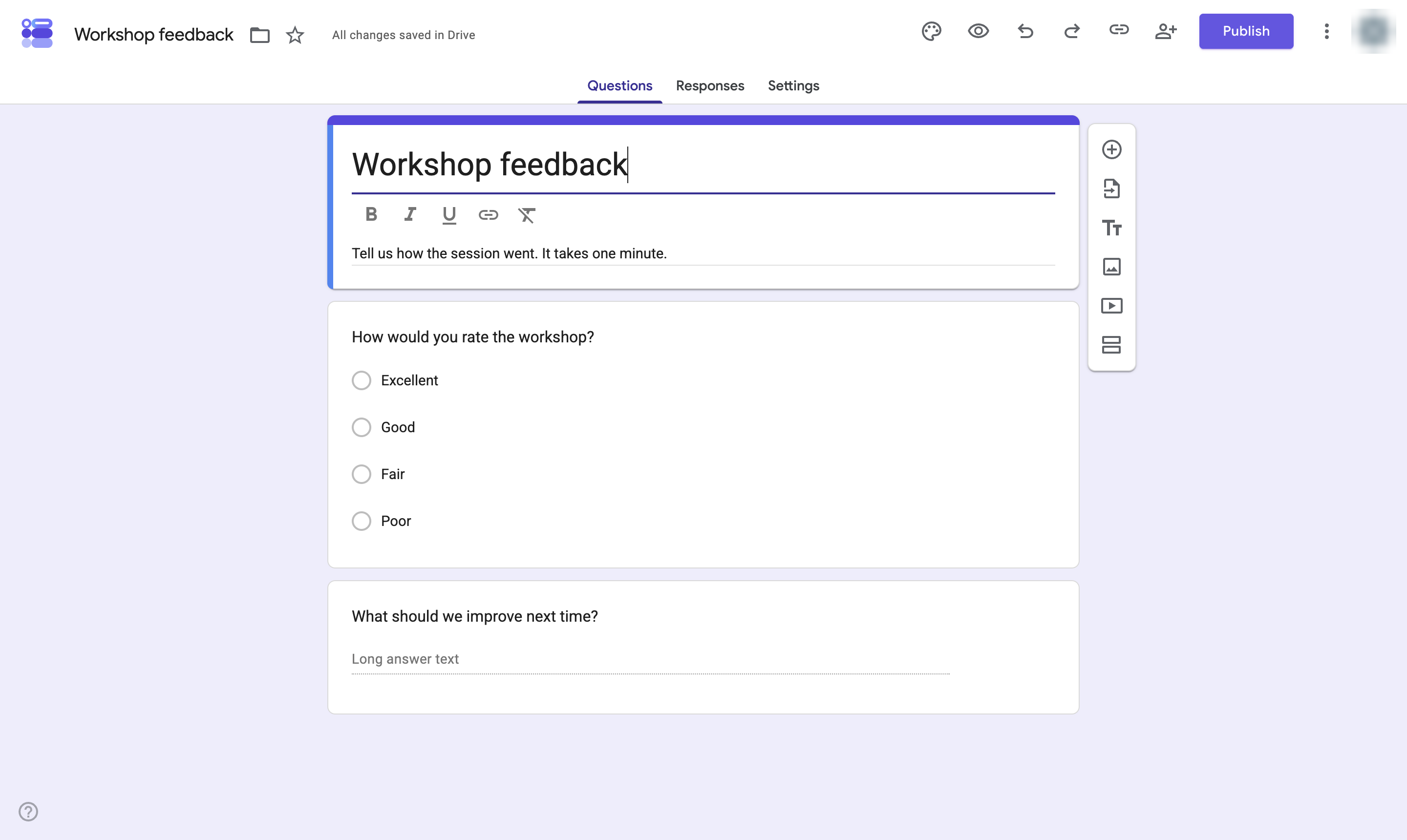Open the Settings tab
Viewport: 1407px width, 840px height.
pyautogui.click(x=793, y=85)
